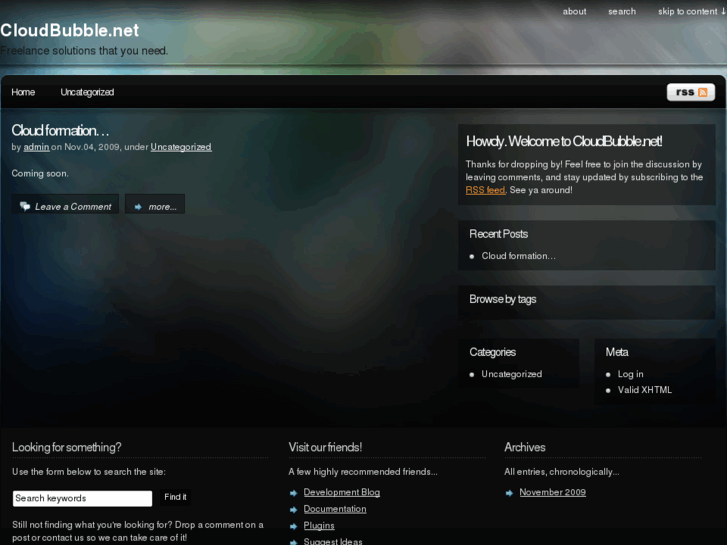
Task: Click the blue arrow beside more...
Action: click(138, 207)
